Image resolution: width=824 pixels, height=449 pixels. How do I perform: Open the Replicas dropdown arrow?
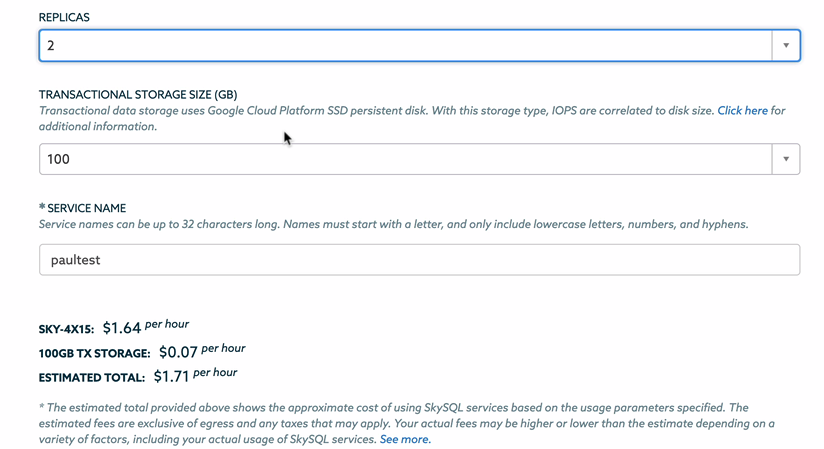785,45
